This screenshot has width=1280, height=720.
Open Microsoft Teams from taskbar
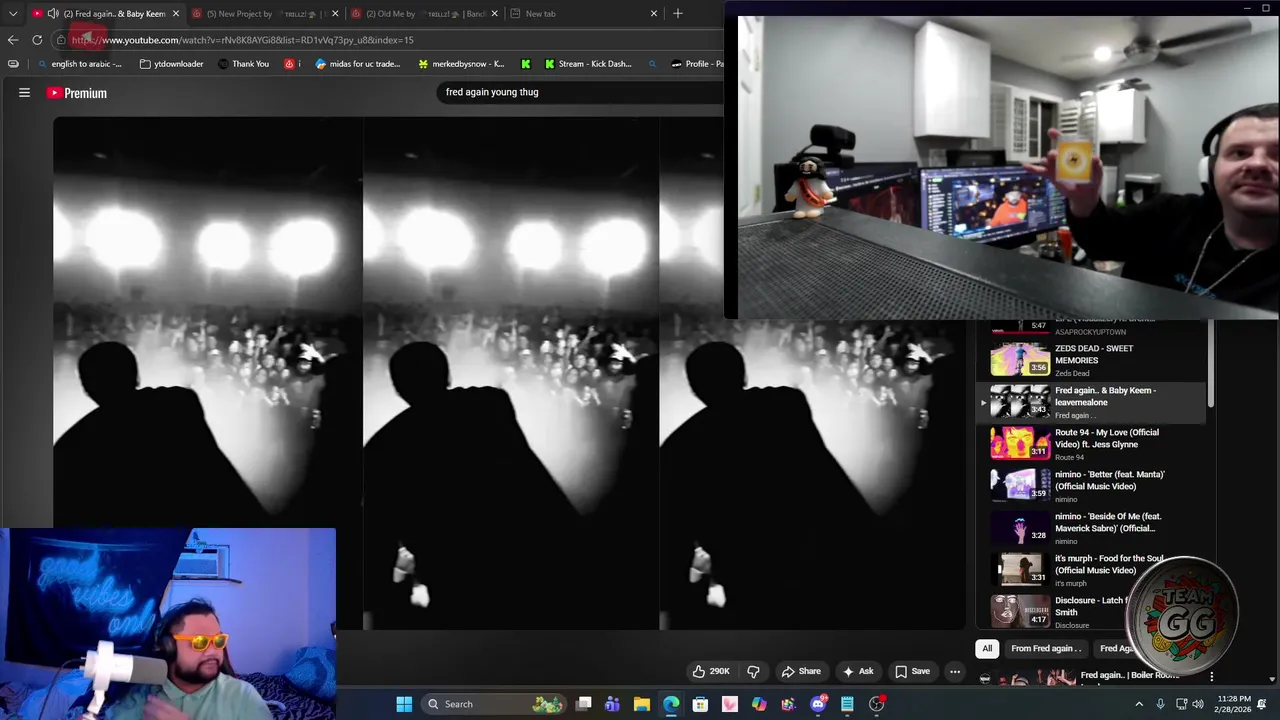(612, 704)
